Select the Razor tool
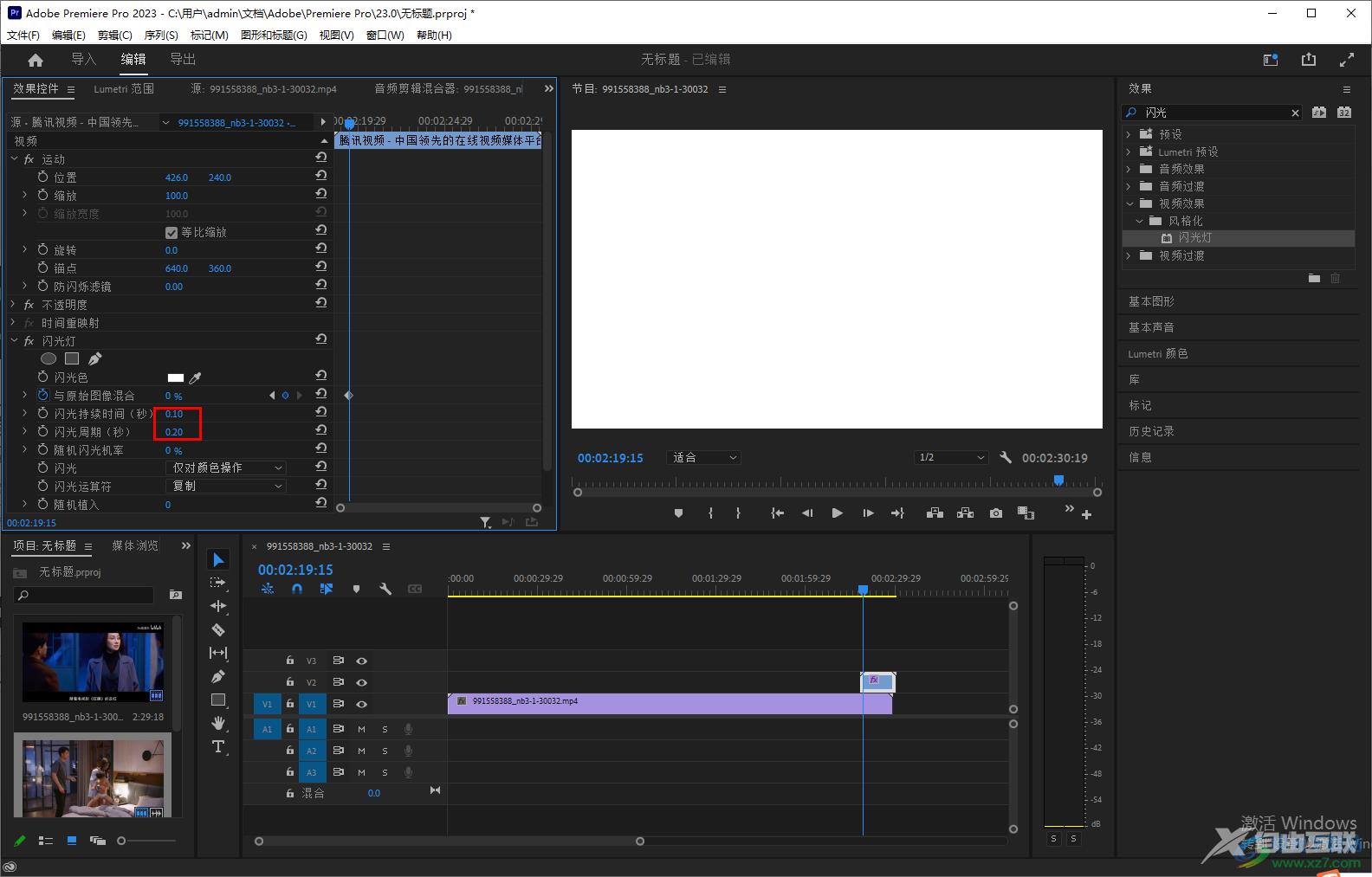Screen dimensions: 1372x877 coord(218,629)
